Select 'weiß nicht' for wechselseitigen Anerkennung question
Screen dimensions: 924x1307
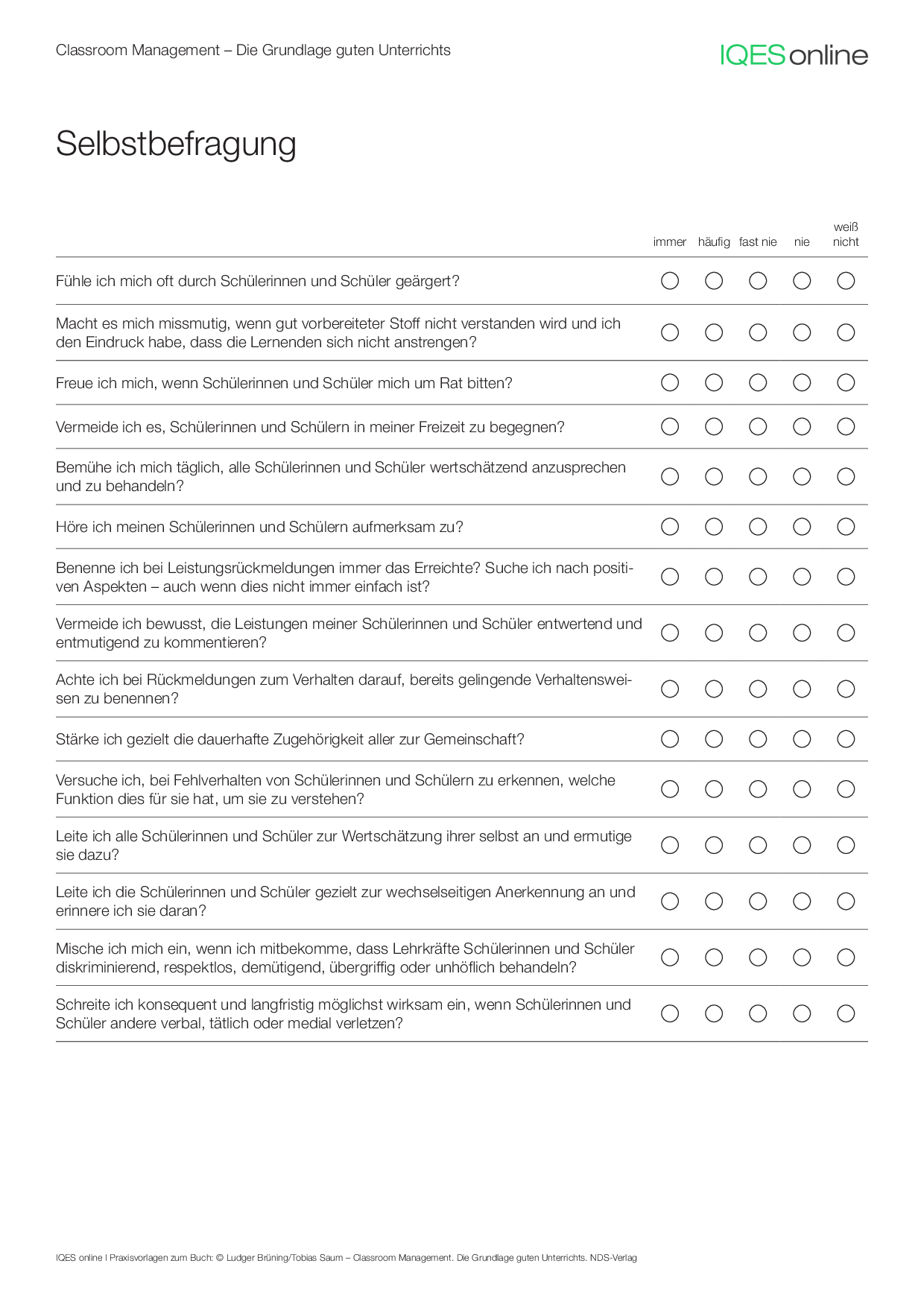846,902
